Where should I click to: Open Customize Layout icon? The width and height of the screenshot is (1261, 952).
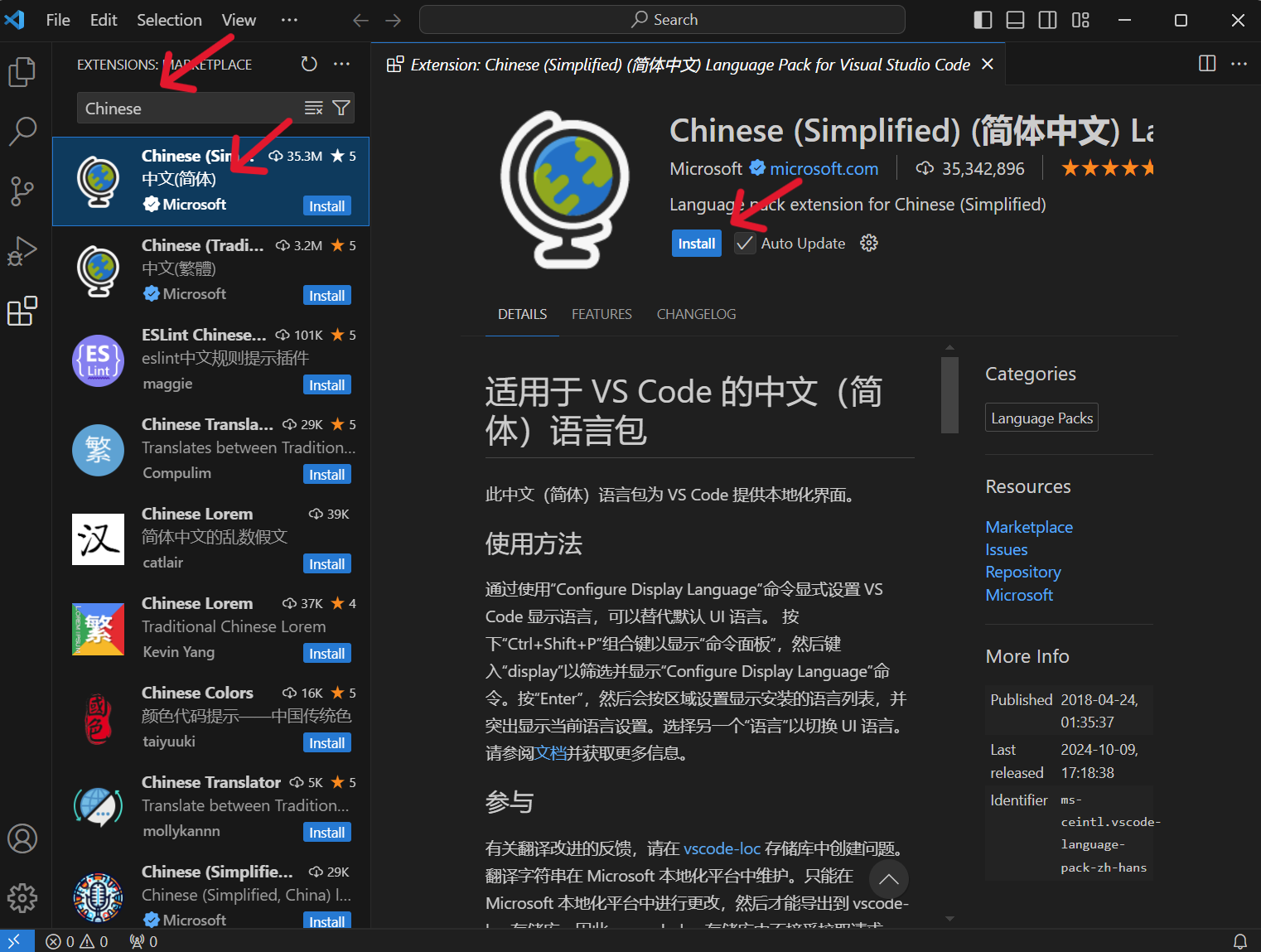pos(1080,20)
